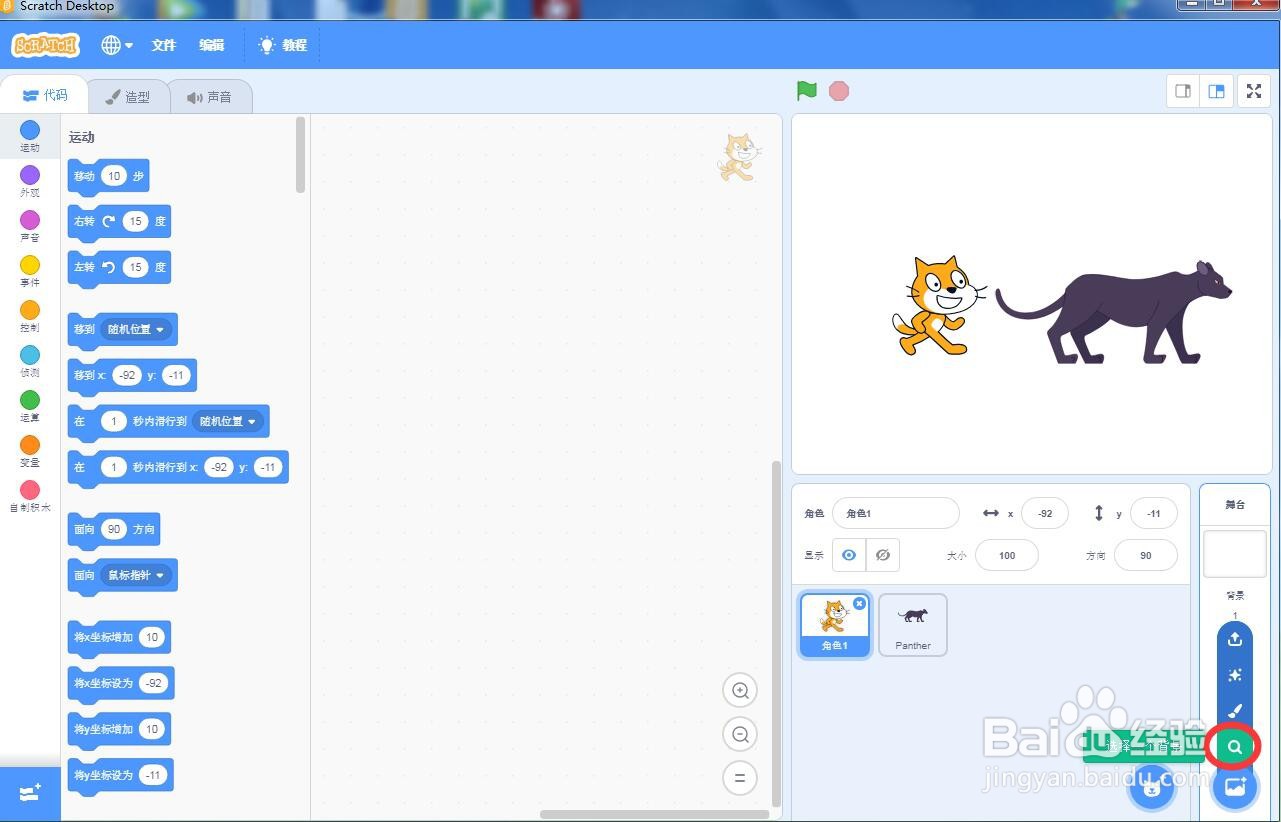Zoom in the code workspace
The width and height of the screenshot is (1281, 822).
point(740,690)
